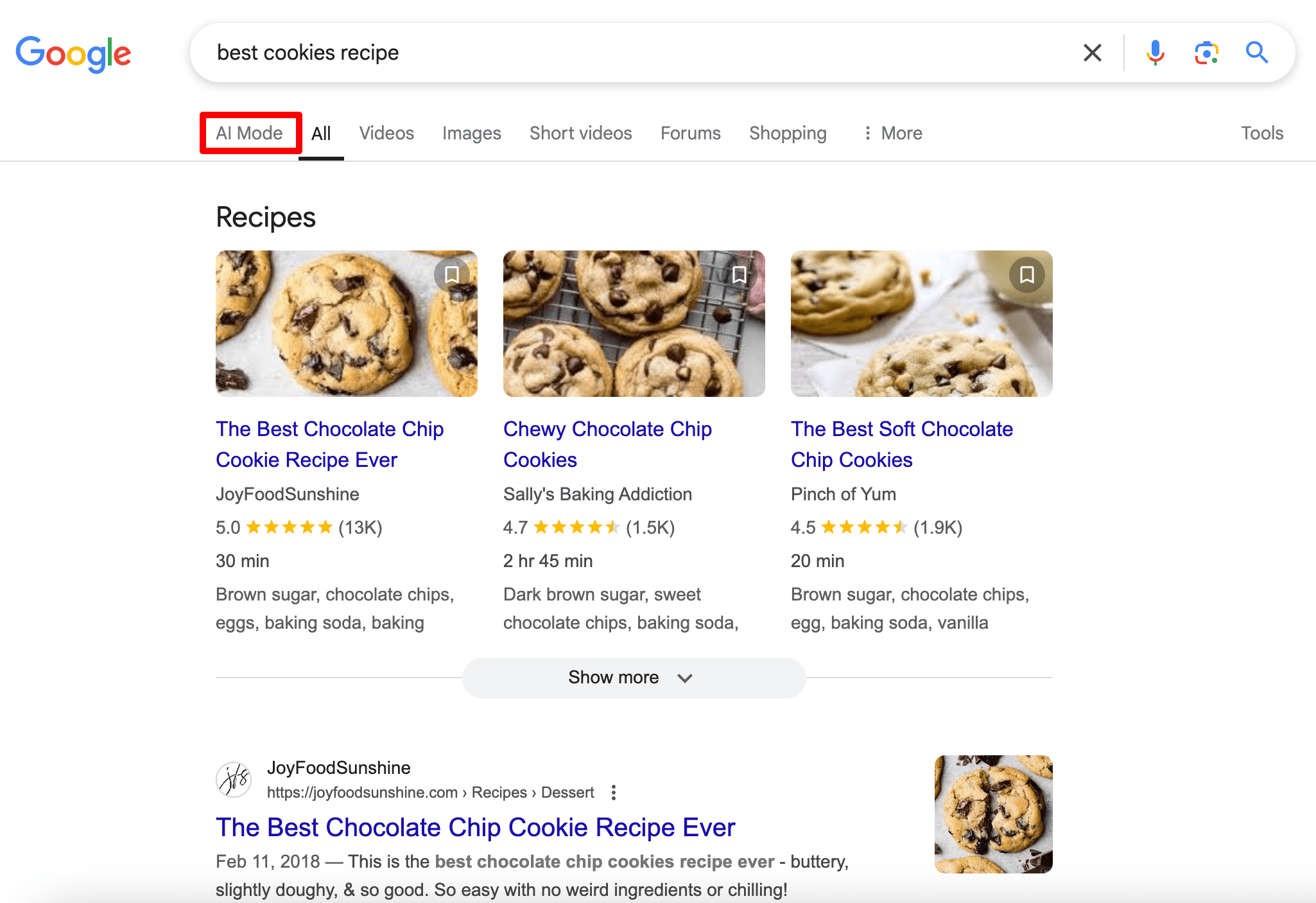
Task: Open the Tools options
Action: click(x=1261, y=133)
